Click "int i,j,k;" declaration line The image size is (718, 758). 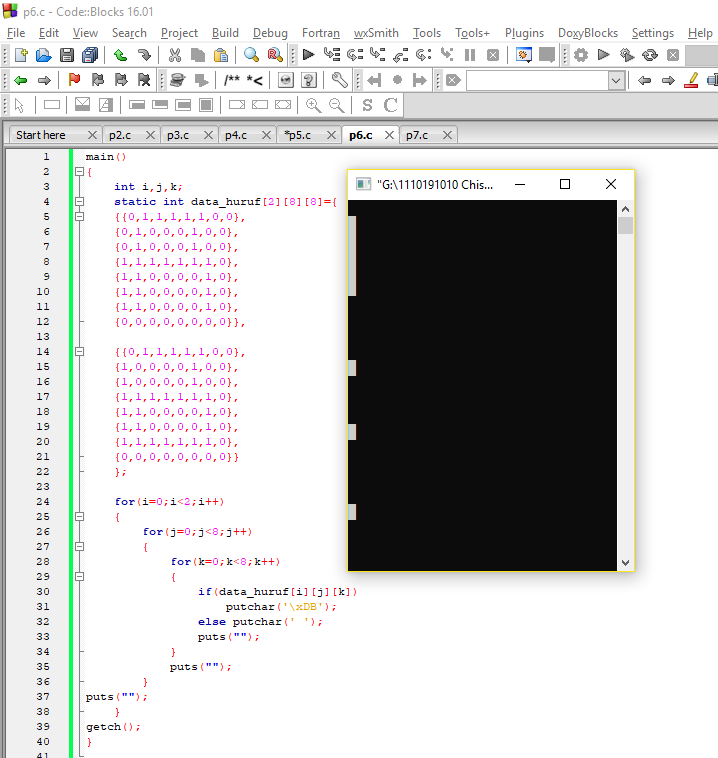point(148,187)
